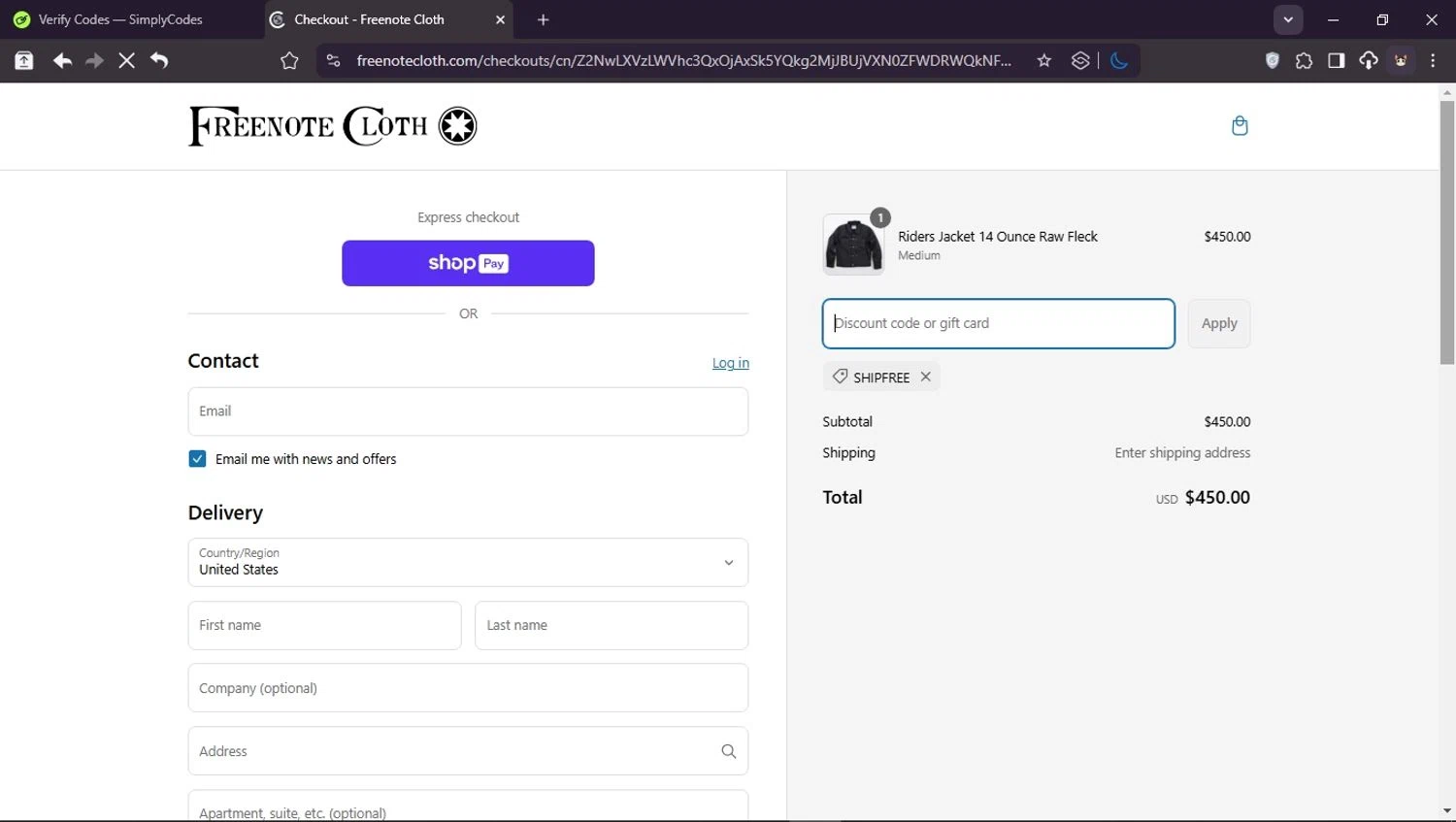Remove the SHIPFREE discount code
Image resolution: width=1456 pixels, height=822 pixels.
click(926, 377)
